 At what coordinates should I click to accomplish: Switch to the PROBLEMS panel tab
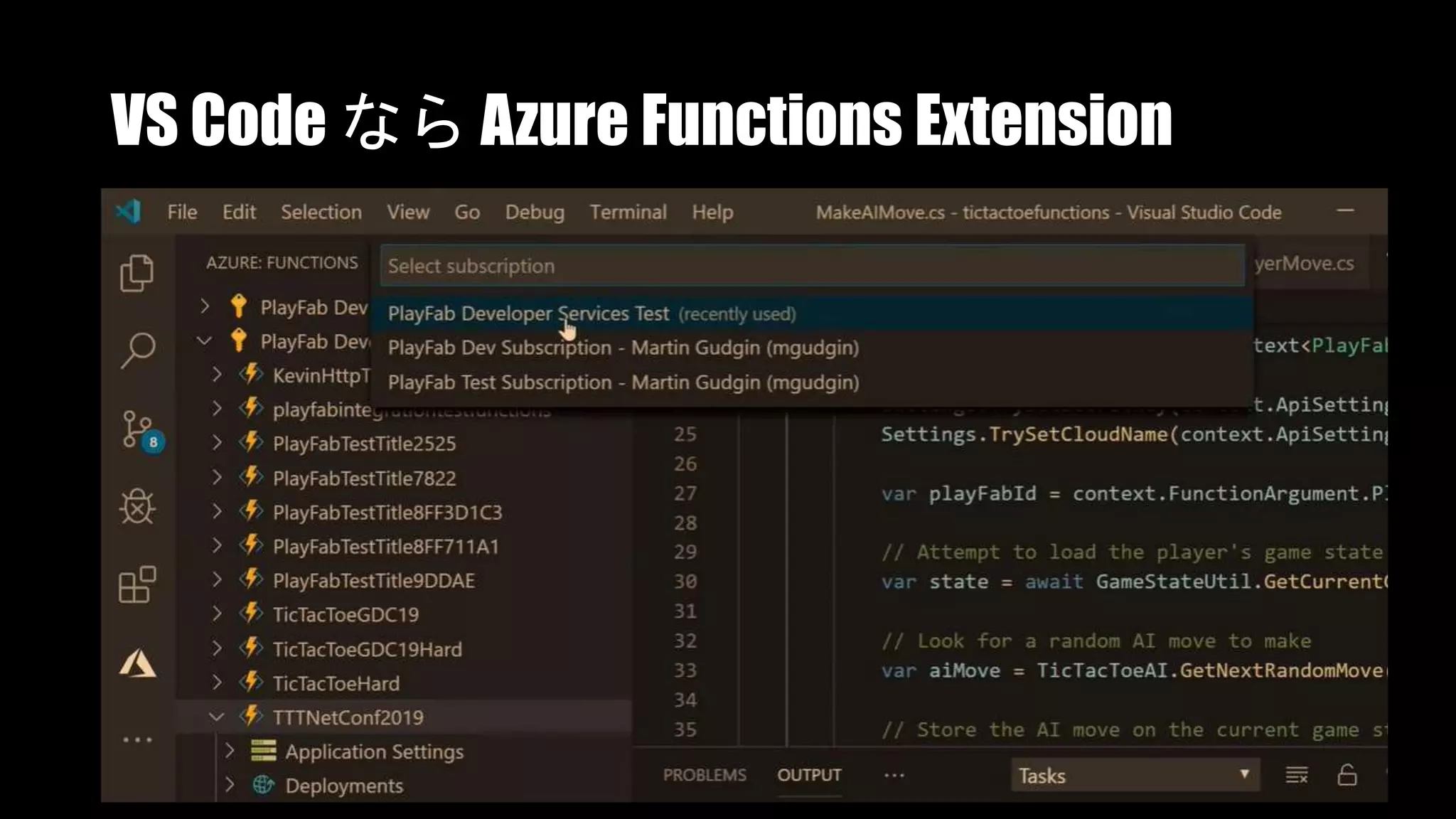(705, 775)
